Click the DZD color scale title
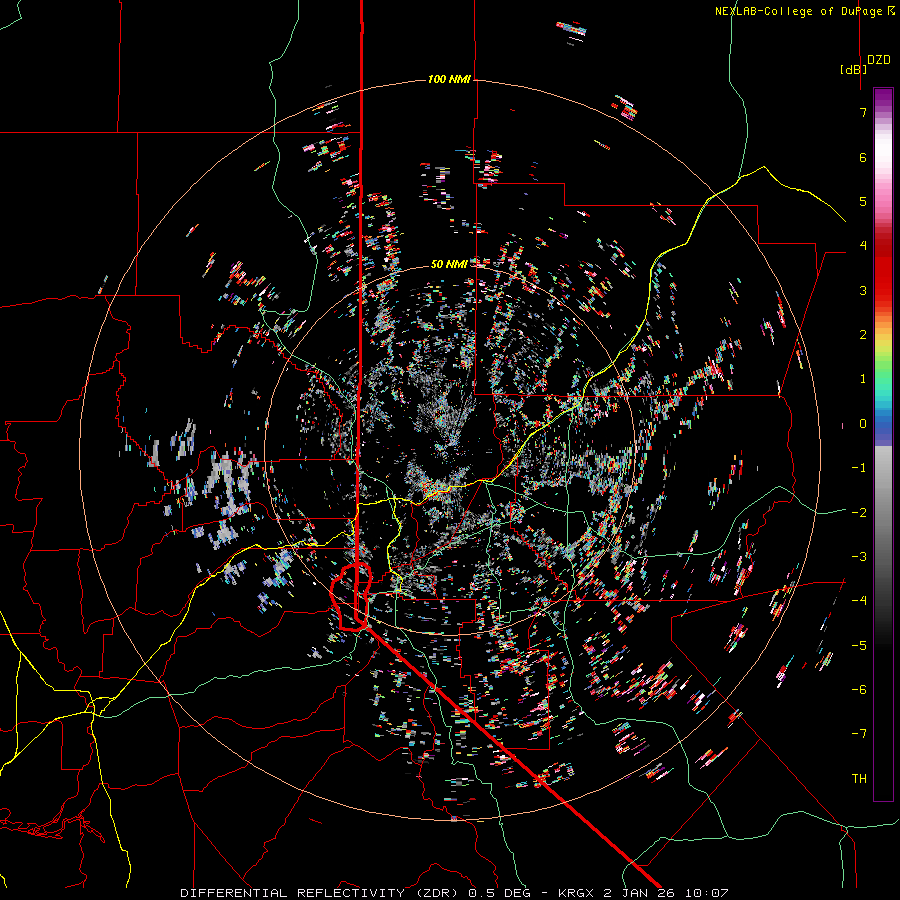The height and width of the screenshot is (900, 900). click(x=879, y=60)
